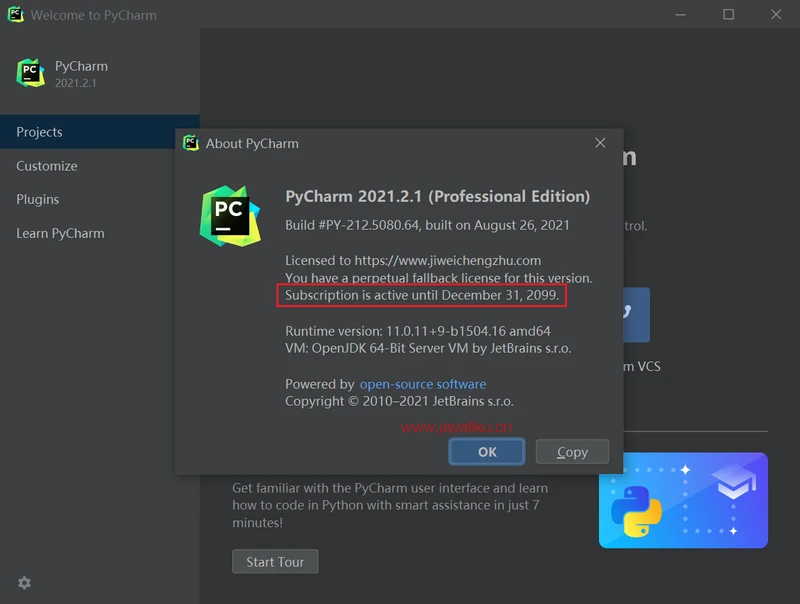The width and height of the screenshot is (800, 604).
Task: Minimize the Welcome to PyCharm window
Action: [681, 15]
